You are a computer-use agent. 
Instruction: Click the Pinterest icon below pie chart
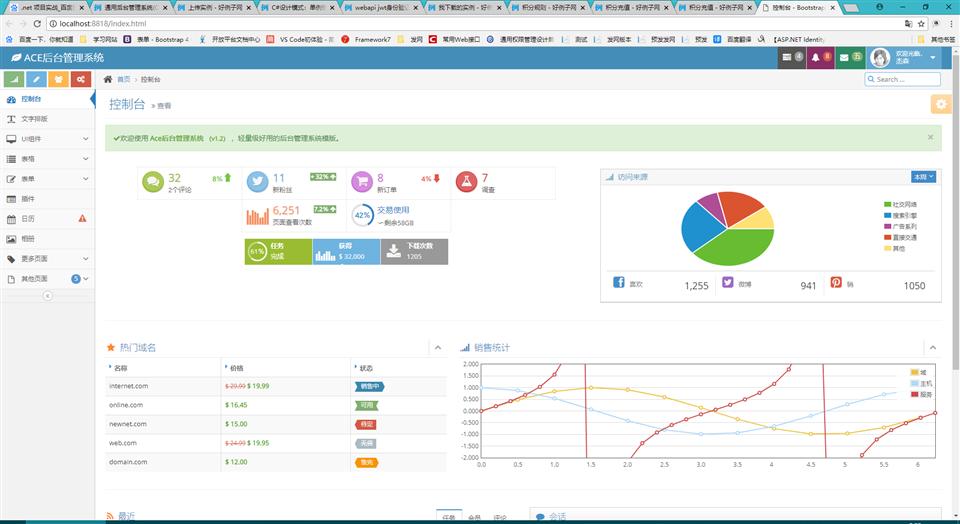pyautogui.click(x=836, y=283)
